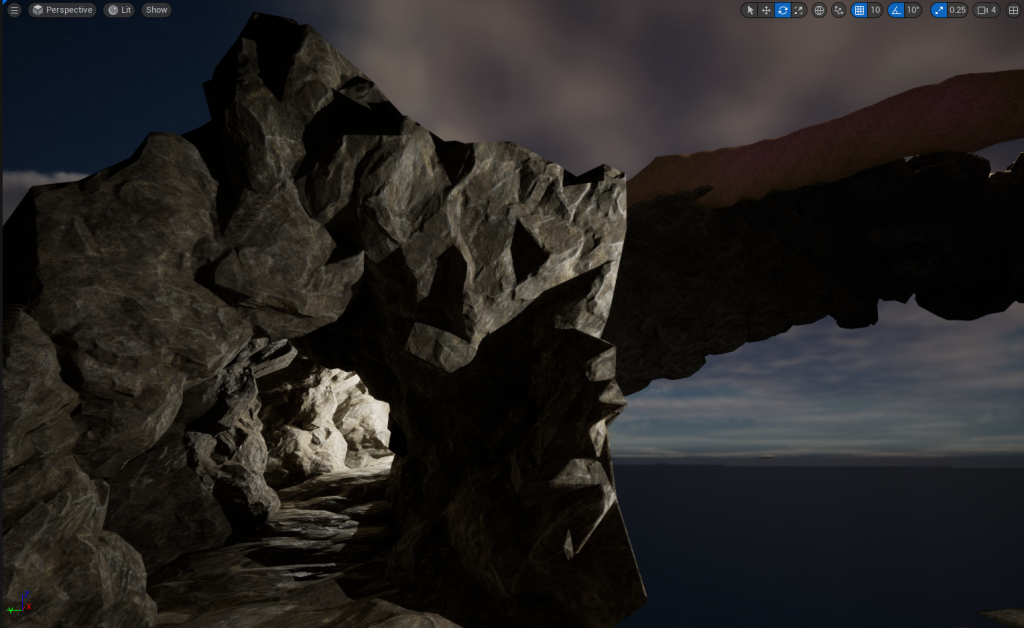Change rotation snap angle of 10°
1024x628 pixels.
pyautogui.click(x=913, y=10)
